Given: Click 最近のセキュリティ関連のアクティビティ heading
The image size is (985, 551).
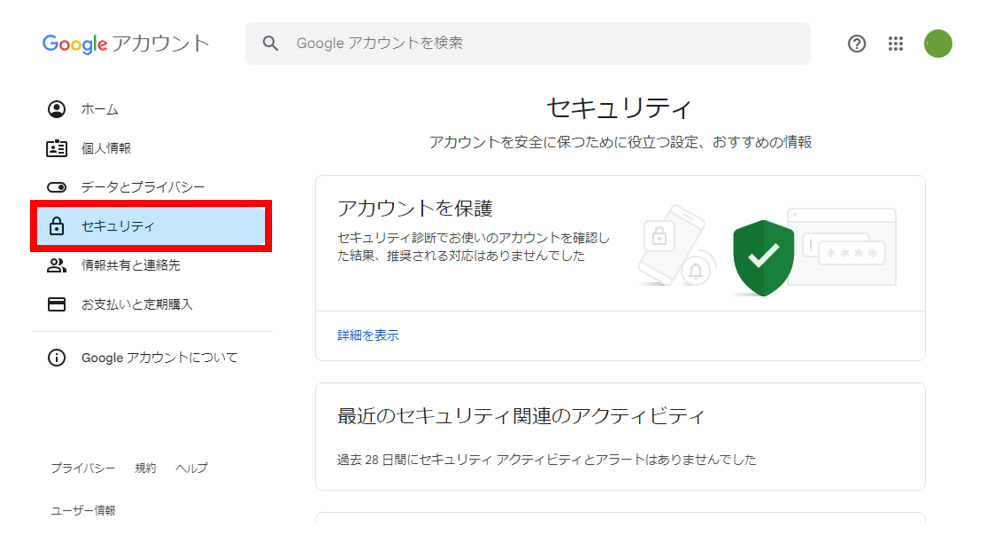Looking at the screenshot, I should [x=521, y=416].
